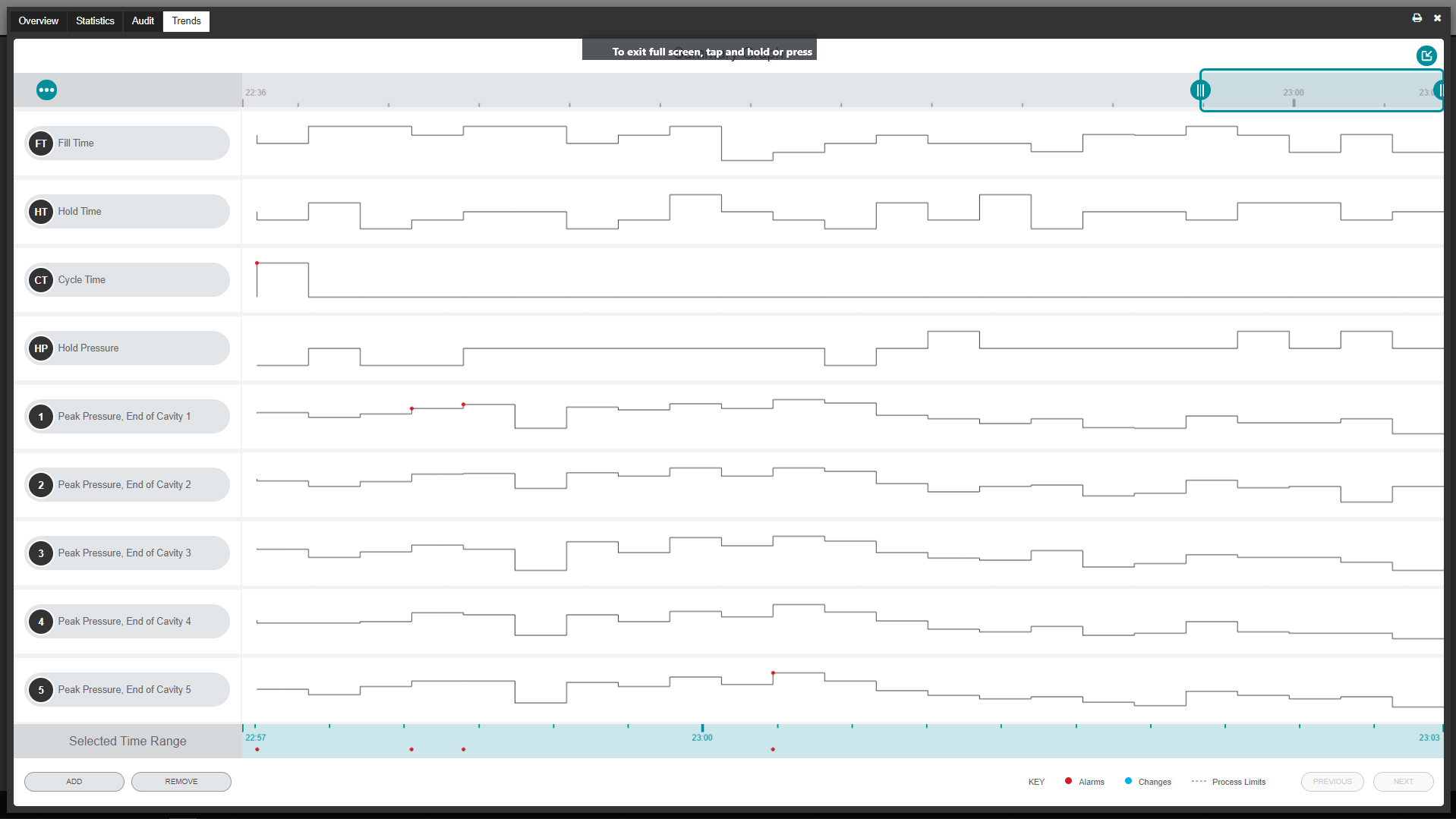Click the PREVIOUS button

point(1332,782)
